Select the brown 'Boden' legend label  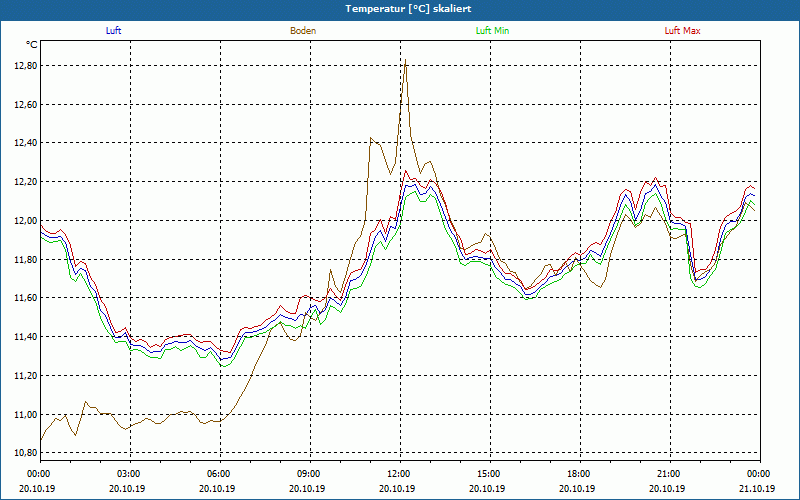pyautogui.click(x=303, y=31)
